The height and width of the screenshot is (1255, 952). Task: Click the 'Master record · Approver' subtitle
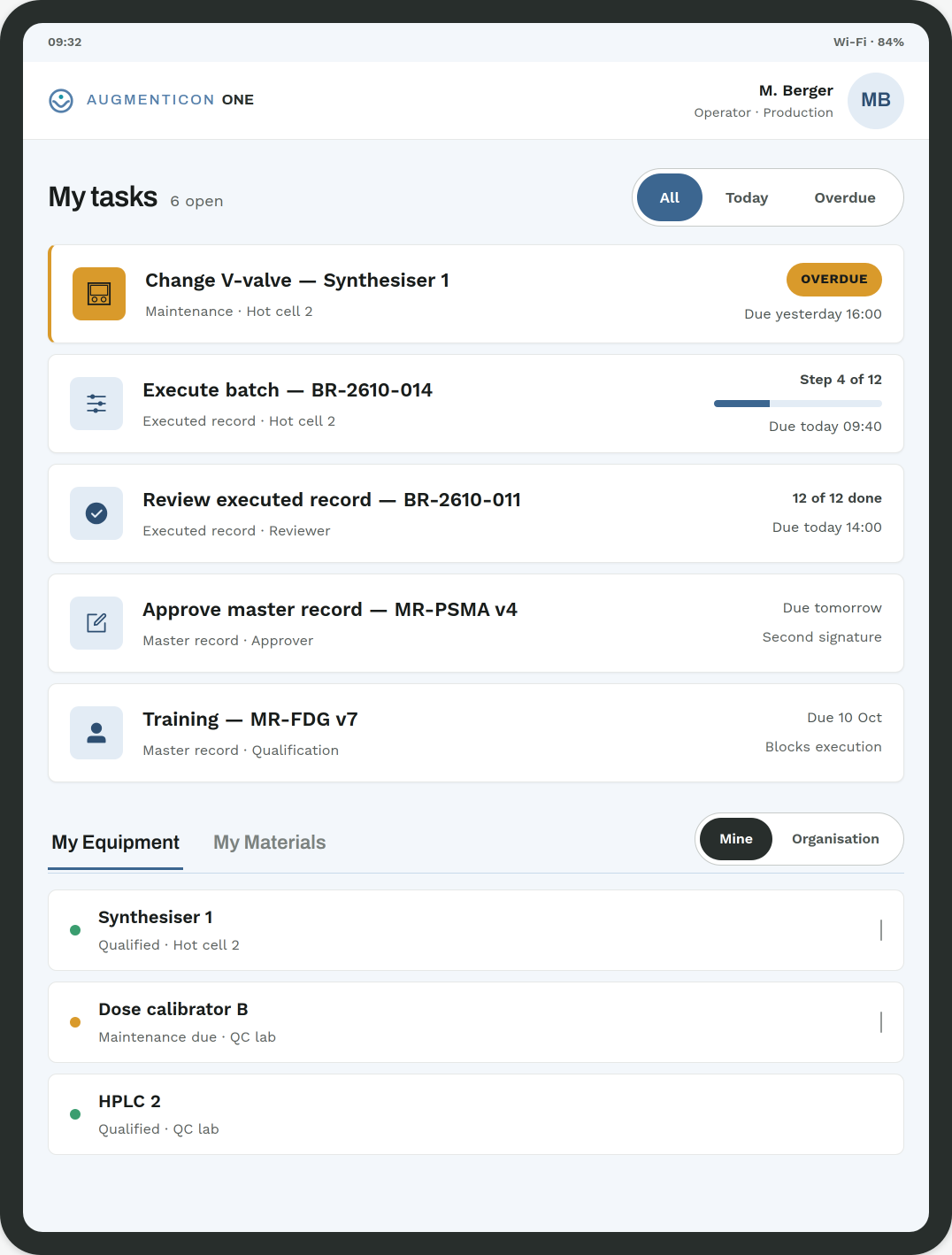pyautogui.click(x=228, y=641)
